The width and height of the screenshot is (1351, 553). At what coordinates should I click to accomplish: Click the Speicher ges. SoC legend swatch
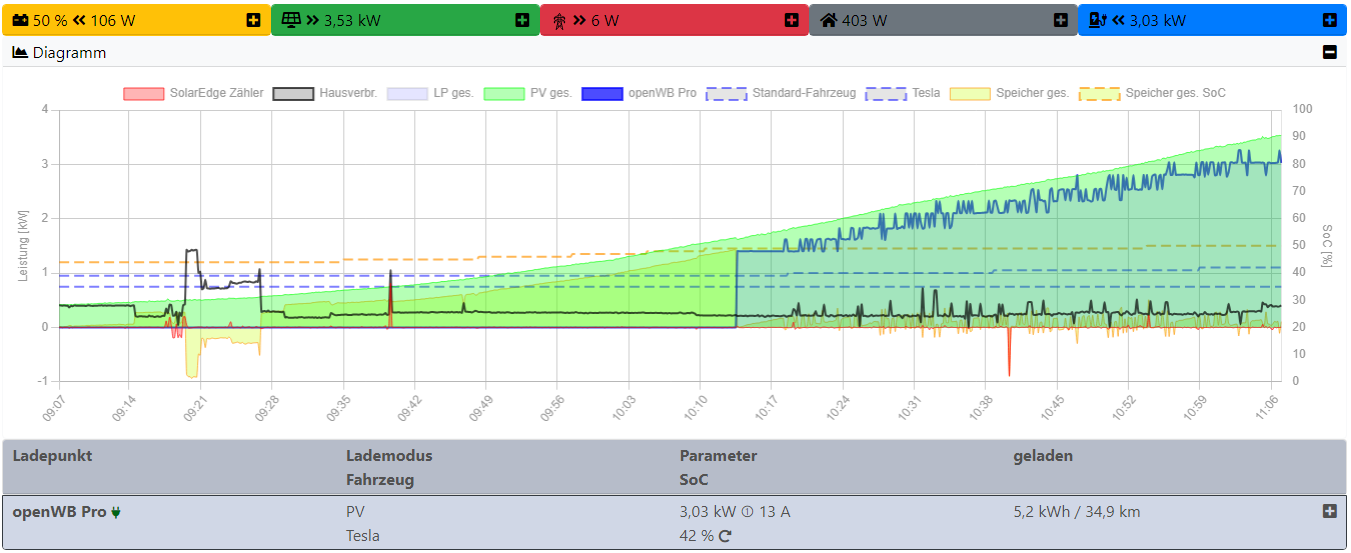pos(1099,93)
